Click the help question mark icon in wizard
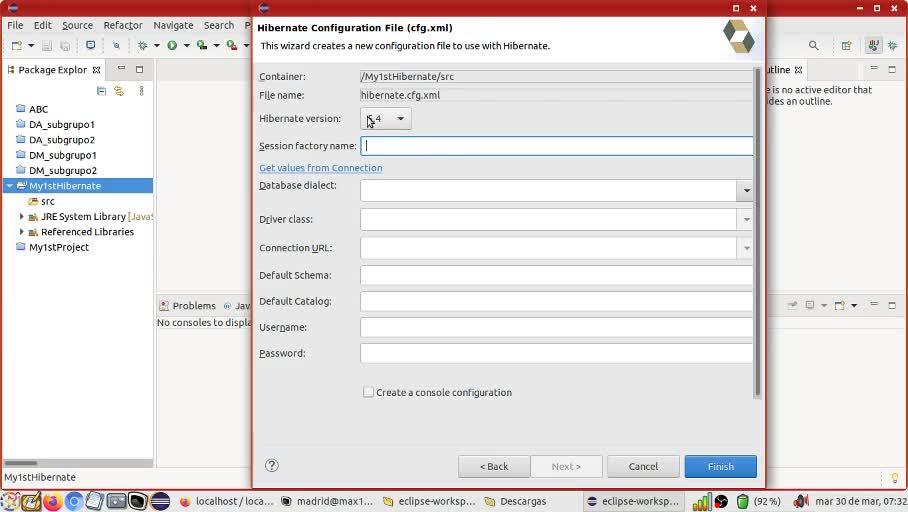The height and width of the screenshot is (512, 908). click(x=272, y=466)
